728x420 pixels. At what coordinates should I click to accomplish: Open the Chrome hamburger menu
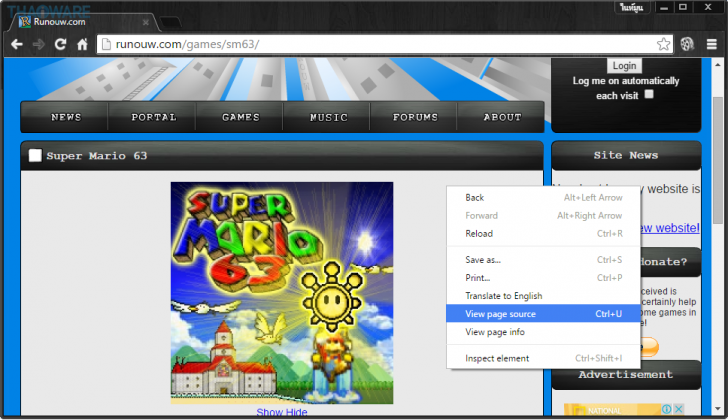coord(712,44)
